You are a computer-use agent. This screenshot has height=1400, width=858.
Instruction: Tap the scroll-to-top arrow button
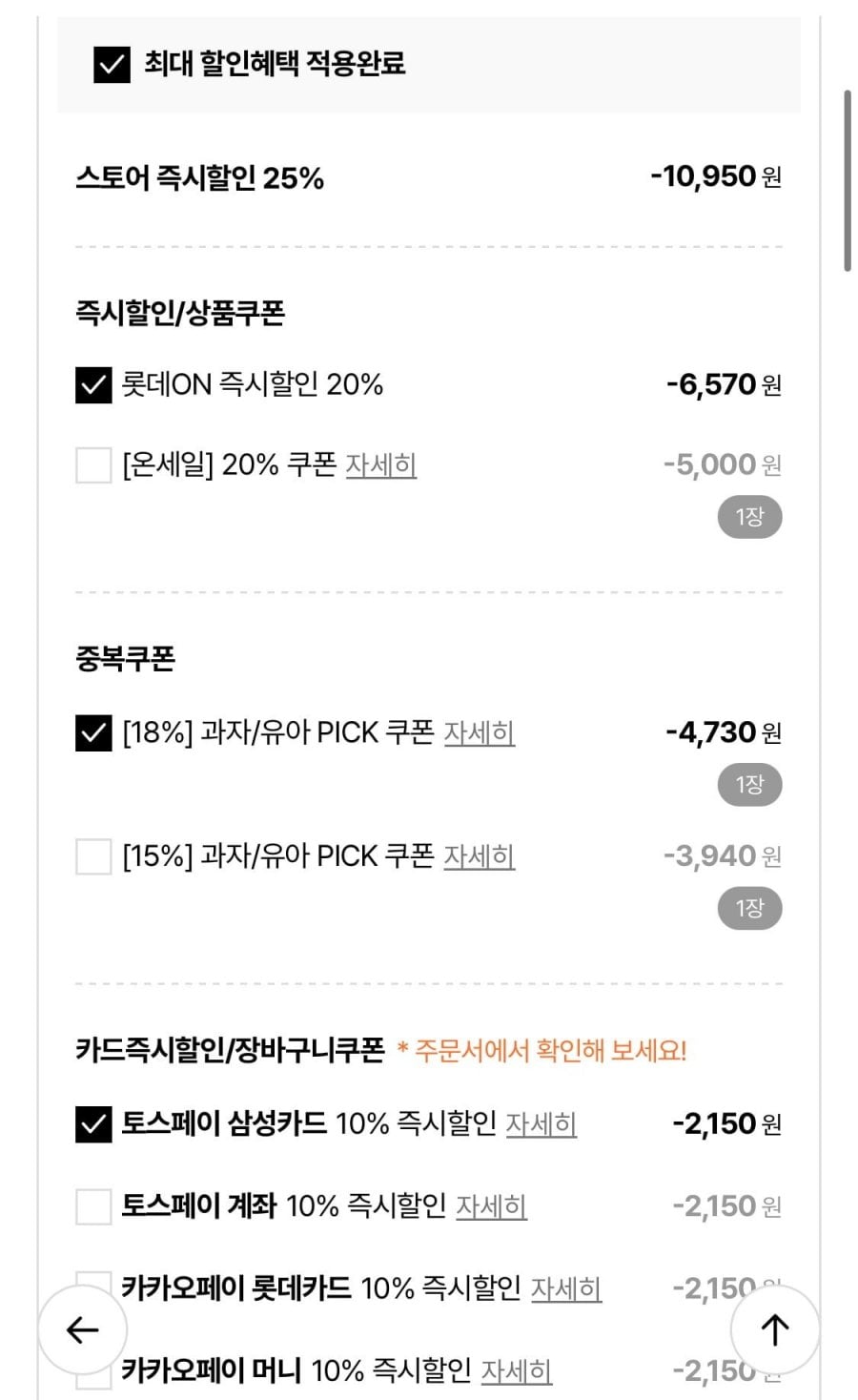pyautogui.click(x=774, y=1329)
